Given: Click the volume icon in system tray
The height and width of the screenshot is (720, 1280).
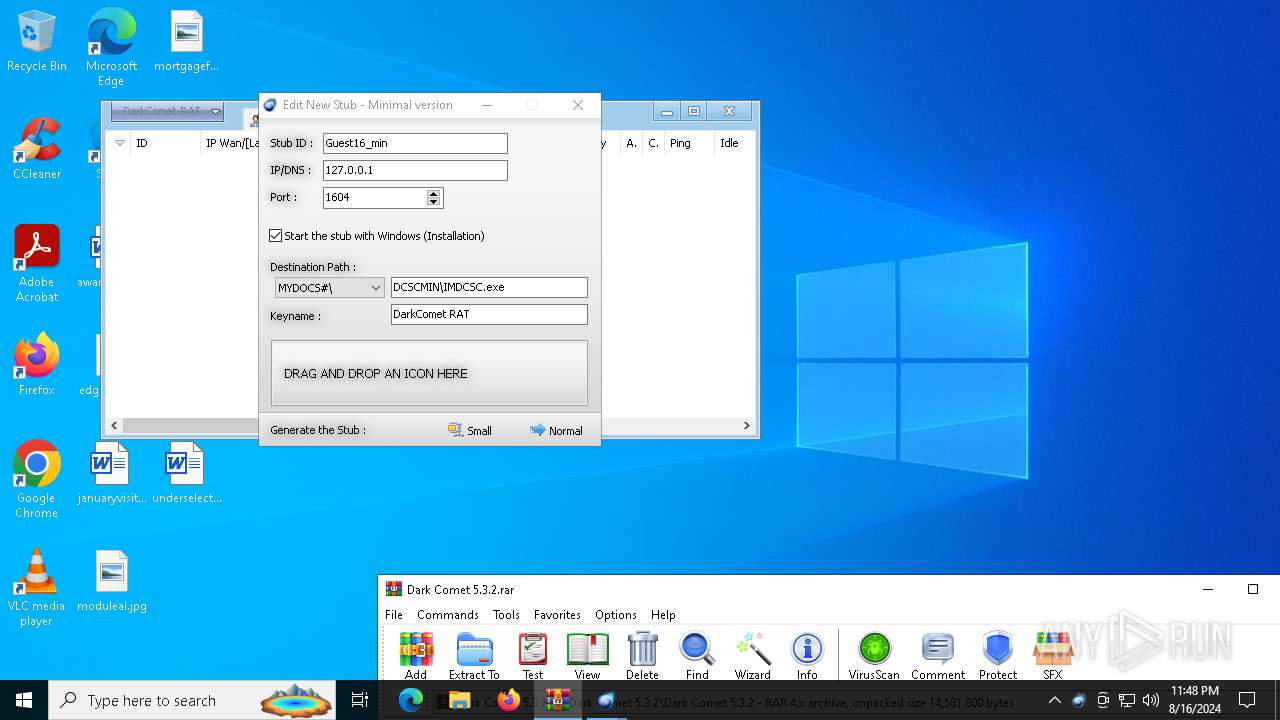Looking at the screenshot, I should (1151, 700).
